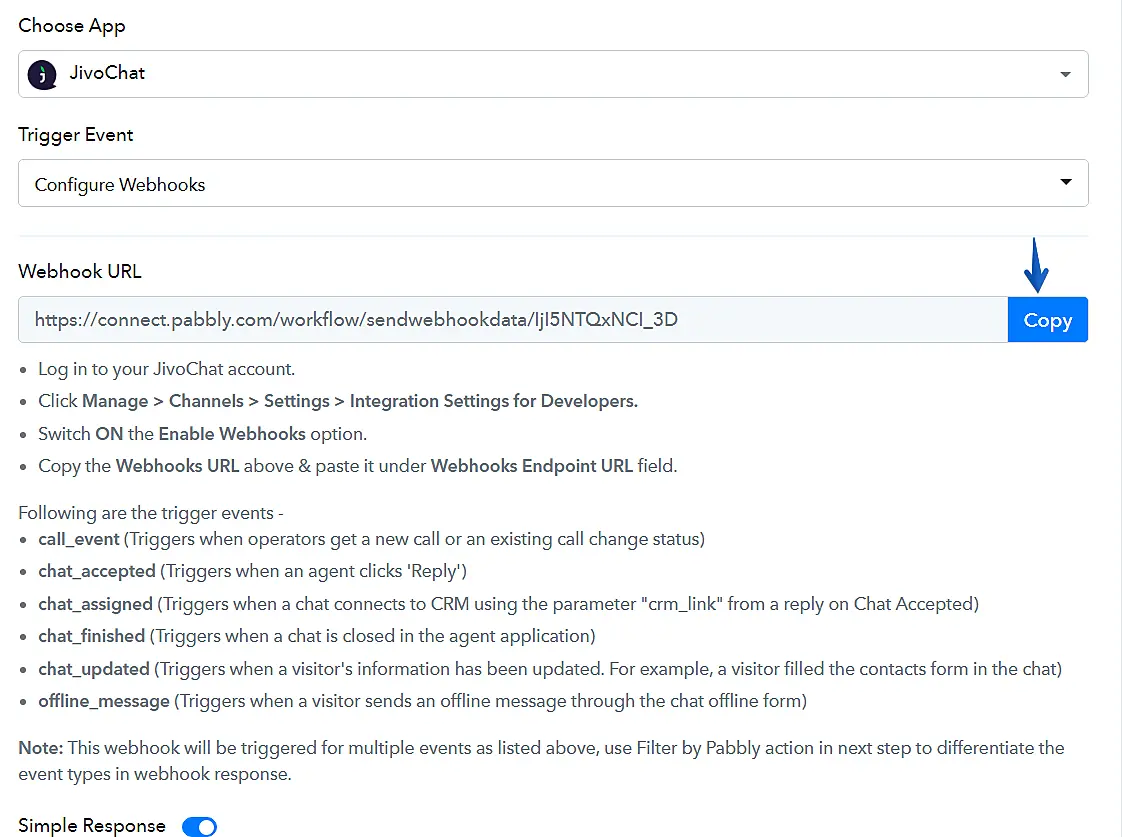Expand the Choose App dropdown arrow

(x=1065, y=75)
